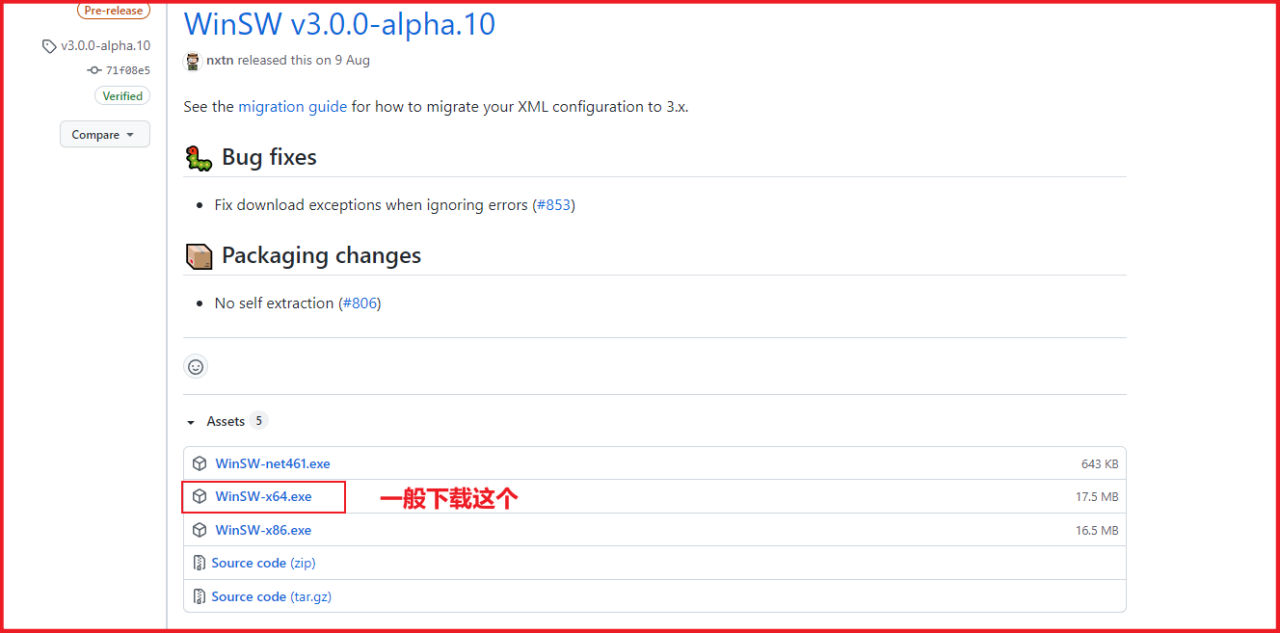1280x633 pixels.
Task: Click the Pre-release badge
Action: [x=113, y=11]
